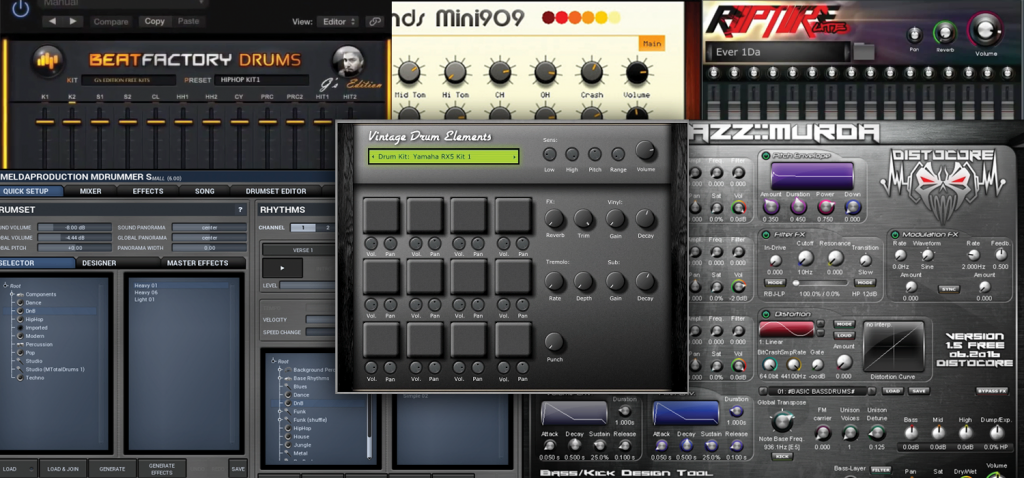
Task: Expand the Components node in drumset tree
Action: click(x=13, y=295)
